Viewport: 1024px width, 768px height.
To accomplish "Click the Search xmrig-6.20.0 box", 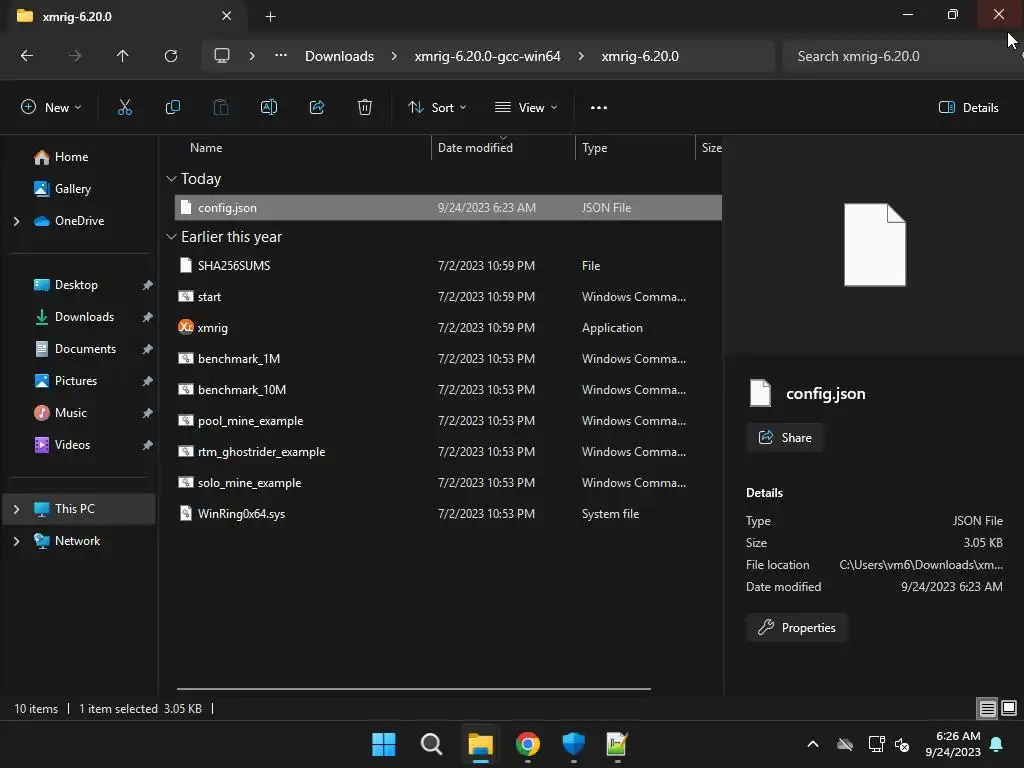I will (901, 56).
